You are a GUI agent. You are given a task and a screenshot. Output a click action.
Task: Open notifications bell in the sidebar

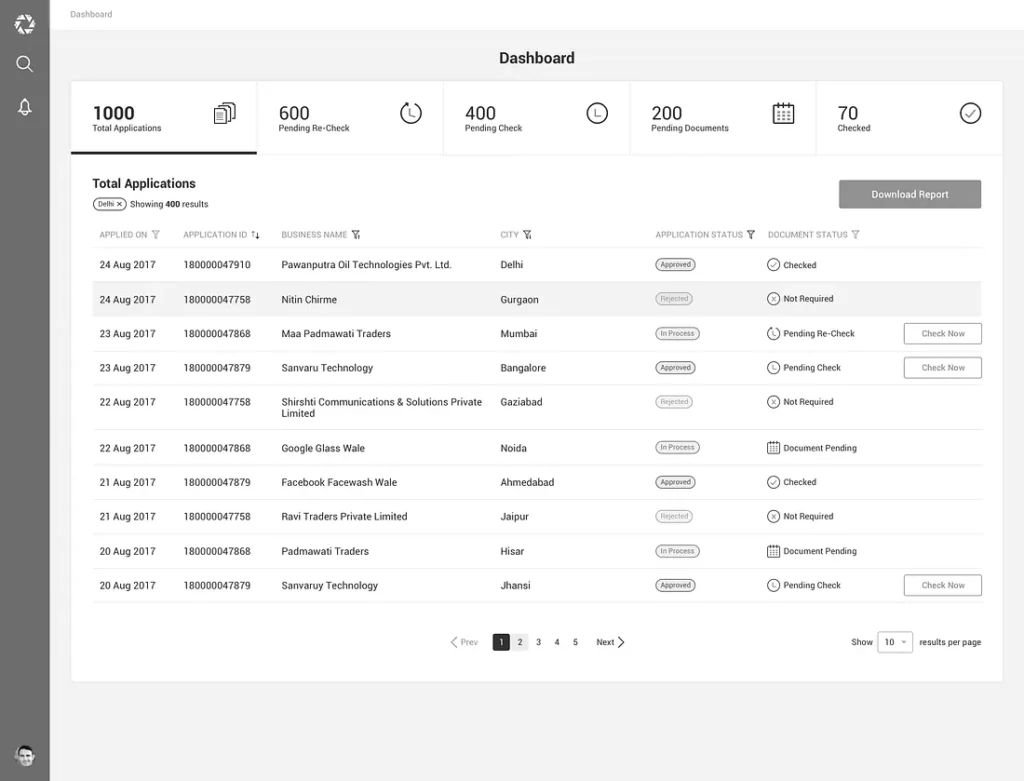[x=25, y=107]
